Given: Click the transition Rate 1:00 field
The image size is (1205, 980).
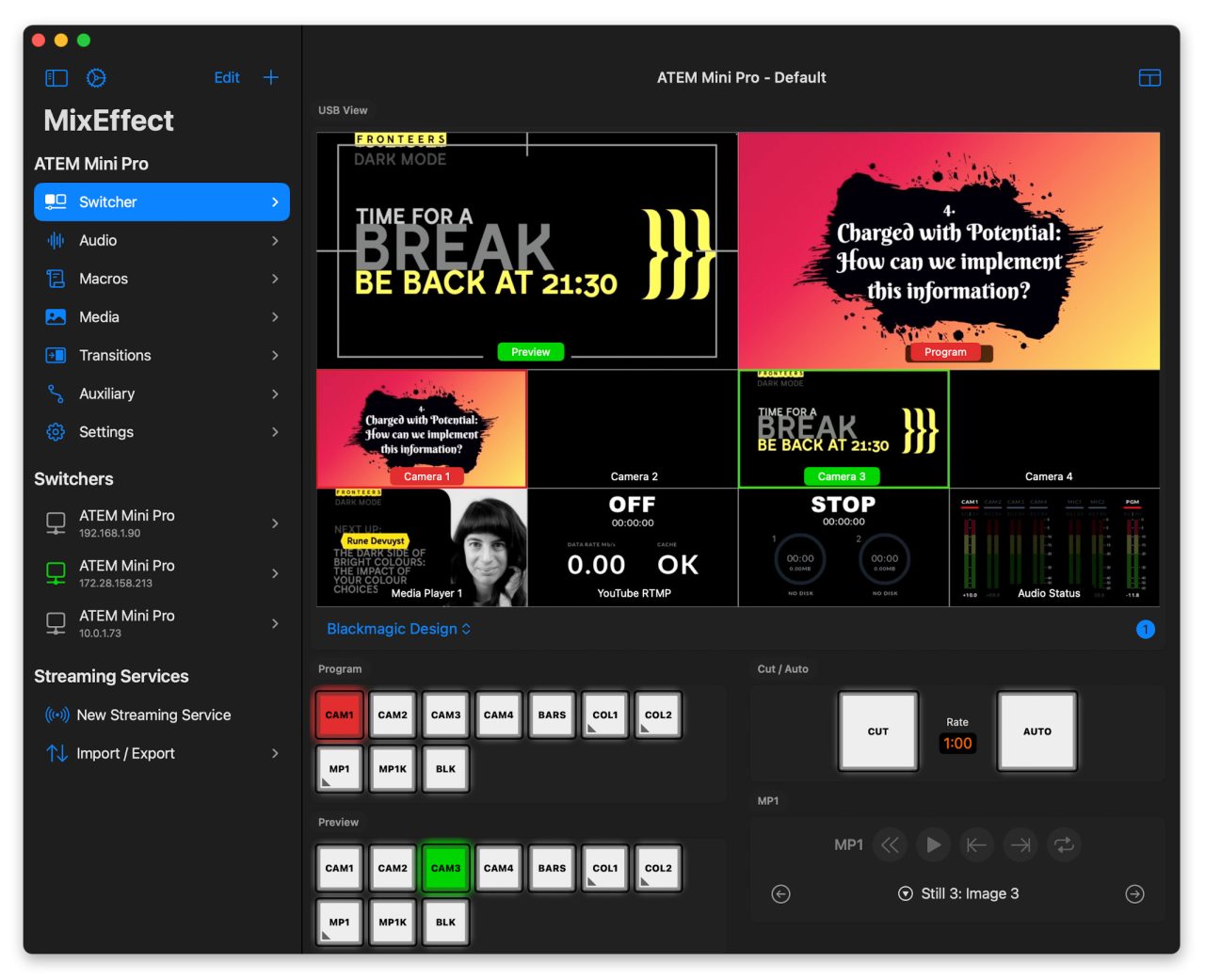Looking at the screenshot, I should point(957,744).
